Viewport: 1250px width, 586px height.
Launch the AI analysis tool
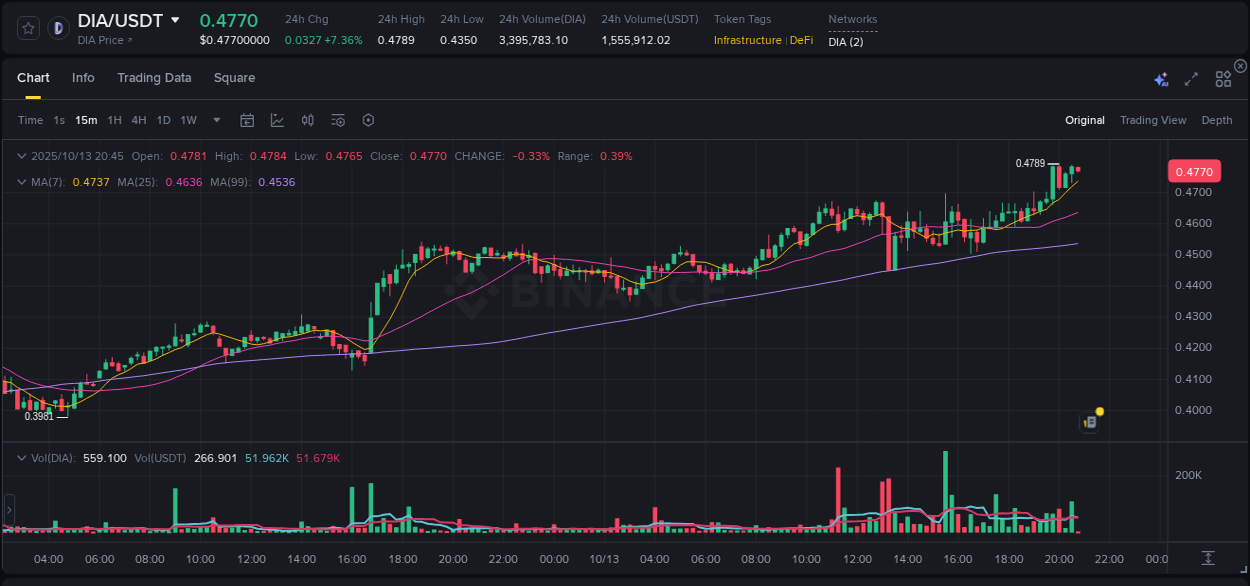1161,78
